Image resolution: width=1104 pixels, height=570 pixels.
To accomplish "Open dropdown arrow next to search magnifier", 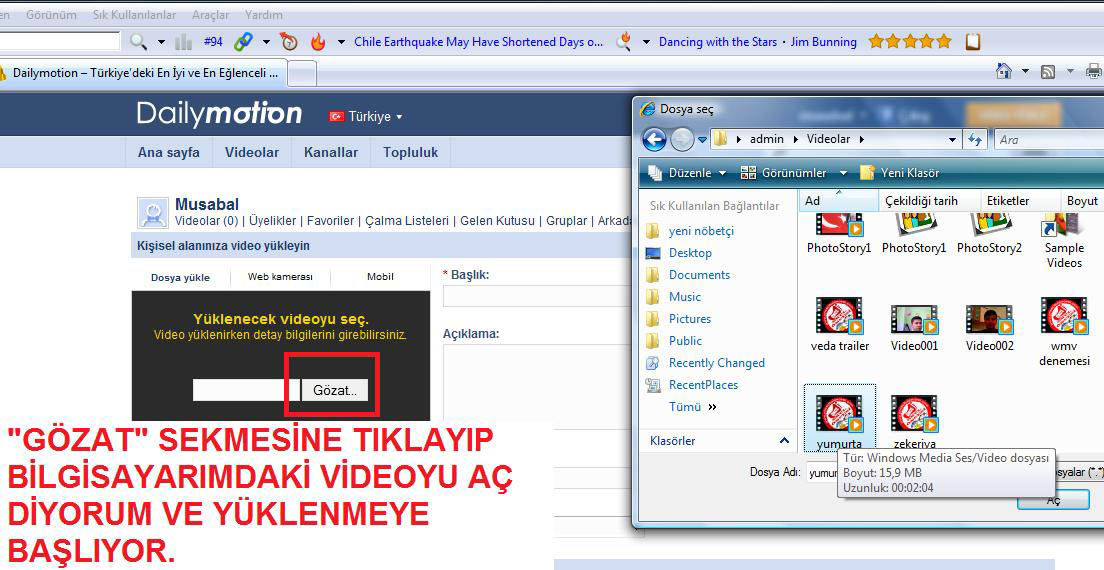I will 161,42.
